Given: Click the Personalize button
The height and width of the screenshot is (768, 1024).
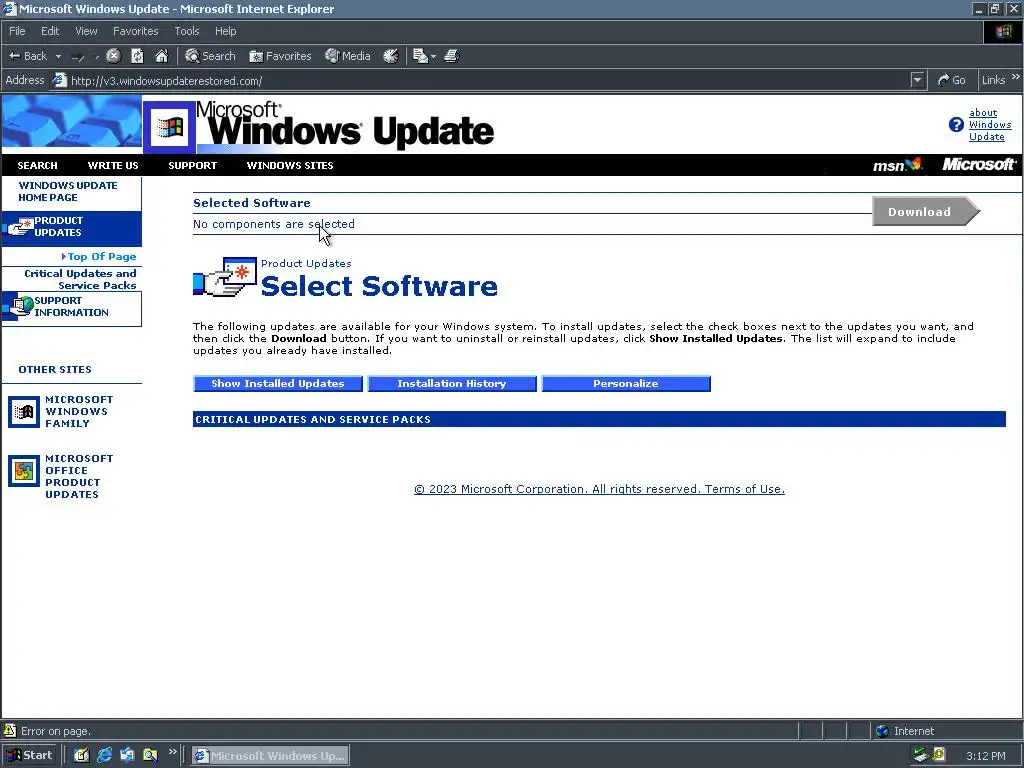Looking at the screenshot, I should point(626,384).
